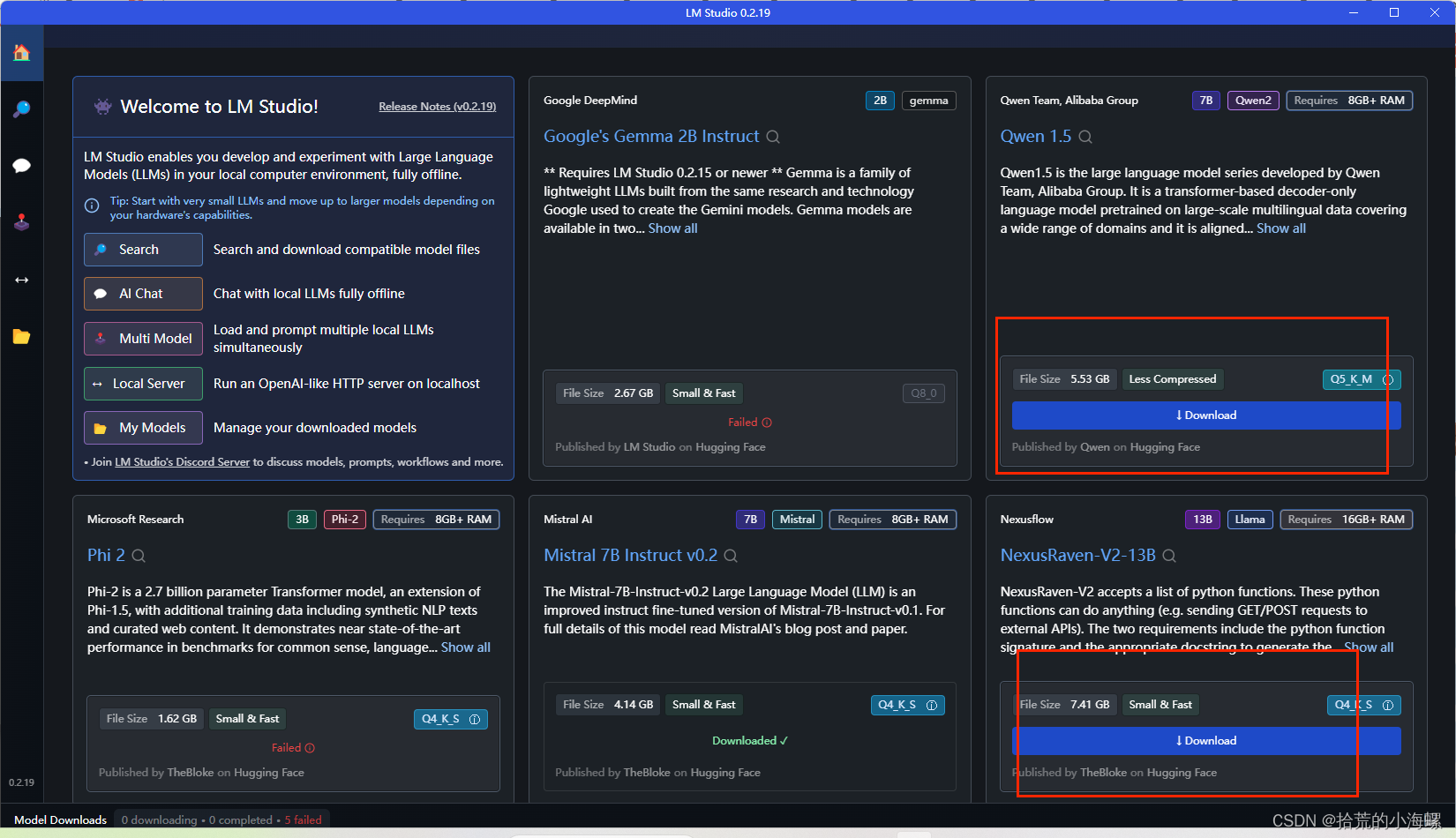Click the Less Compressed badge on the Qwen card
Image resolution: width=1456 pixels, height=838 pixels.
[1172, 379]
